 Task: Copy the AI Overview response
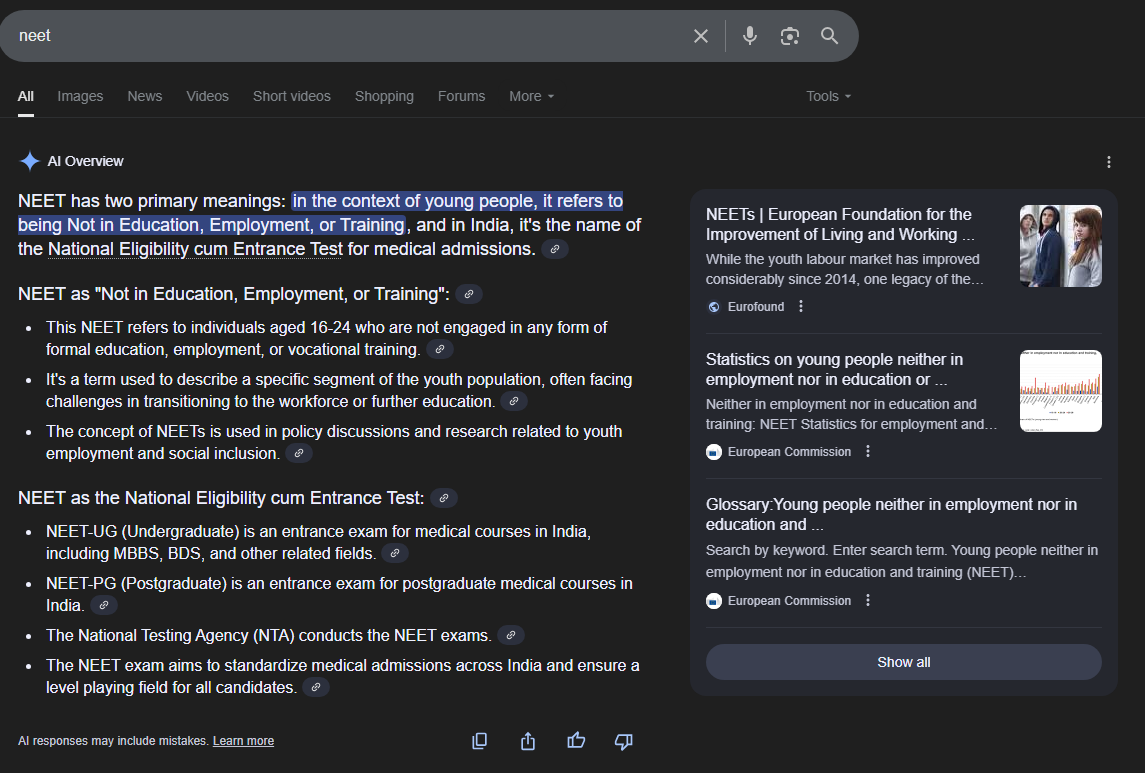pyautogui.click(x=479, y=741)
